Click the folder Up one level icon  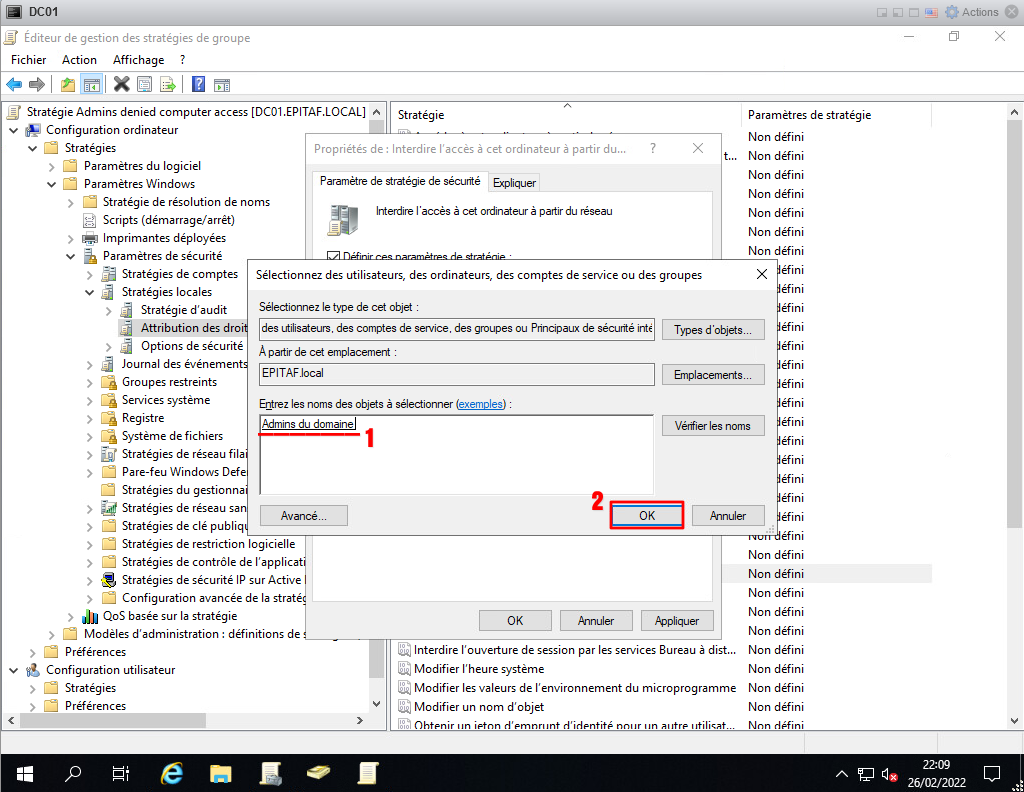click(x=68, y=84)
